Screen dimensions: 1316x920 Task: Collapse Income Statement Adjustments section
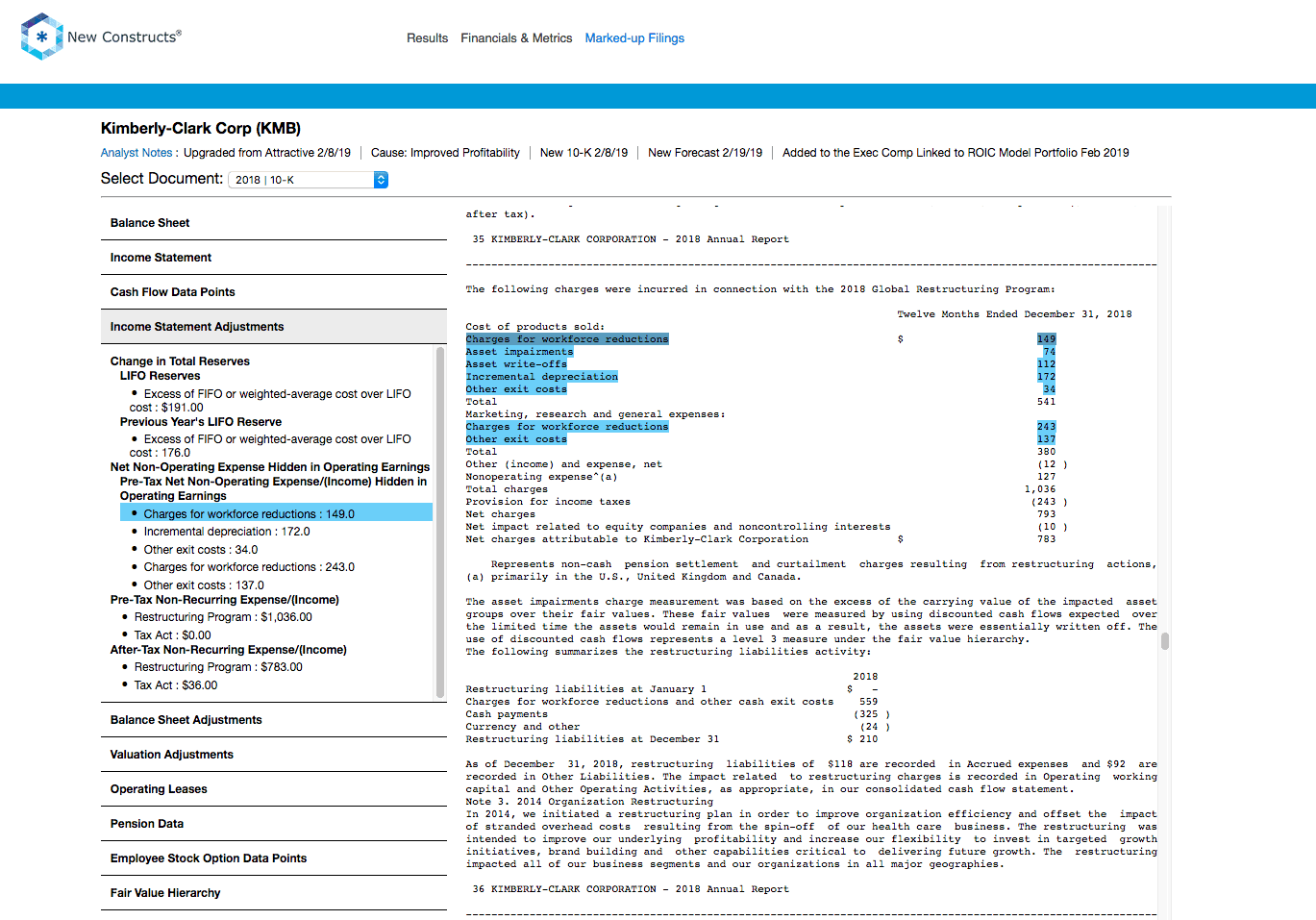pos(274,327)
